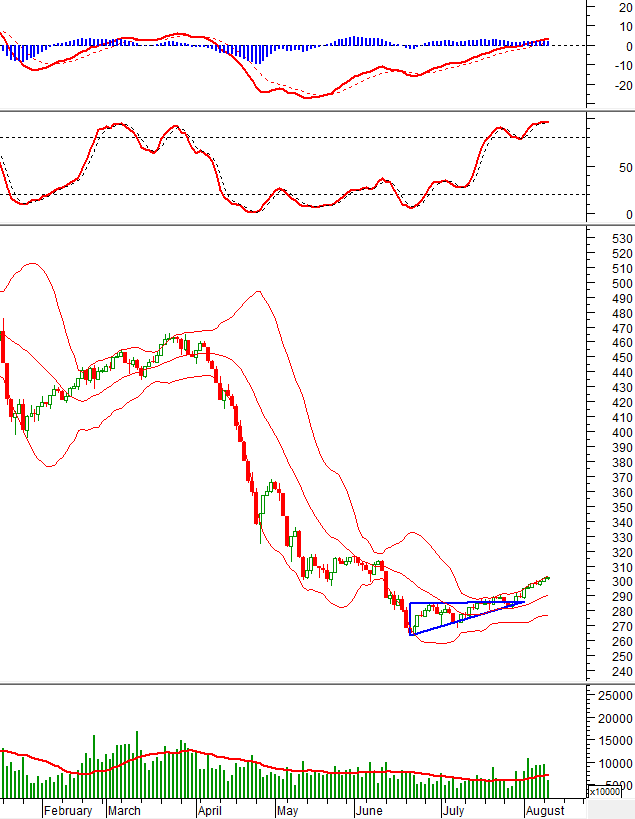Click the 20 label on the MACD axis

point(626,7)
